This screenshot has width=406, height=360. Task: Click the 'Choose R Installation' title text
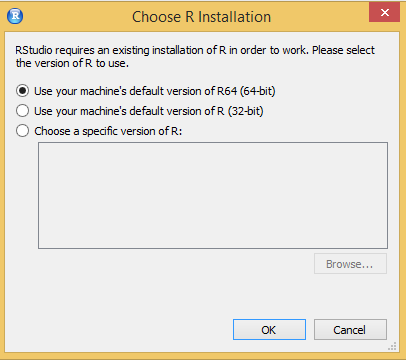point(201,17)
